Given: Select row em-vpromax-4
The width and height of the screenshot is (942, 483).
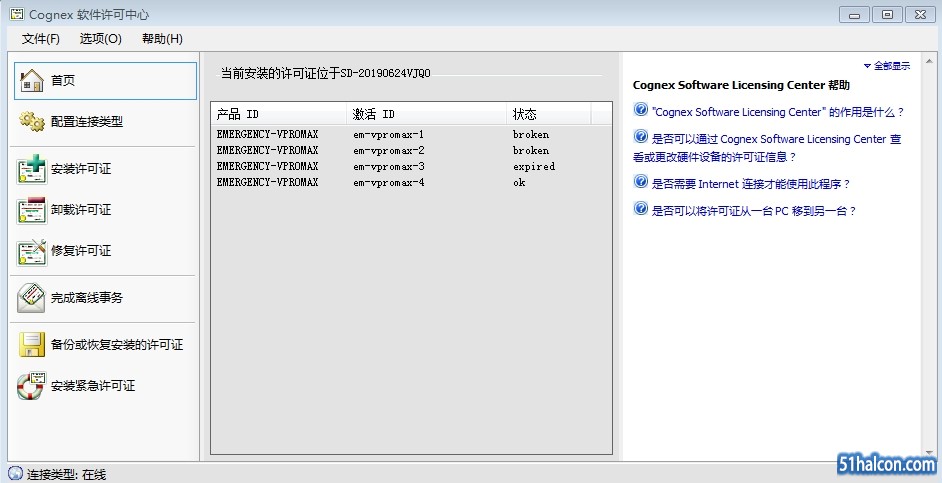Looking at the screenshot, I should pos(411,183).
